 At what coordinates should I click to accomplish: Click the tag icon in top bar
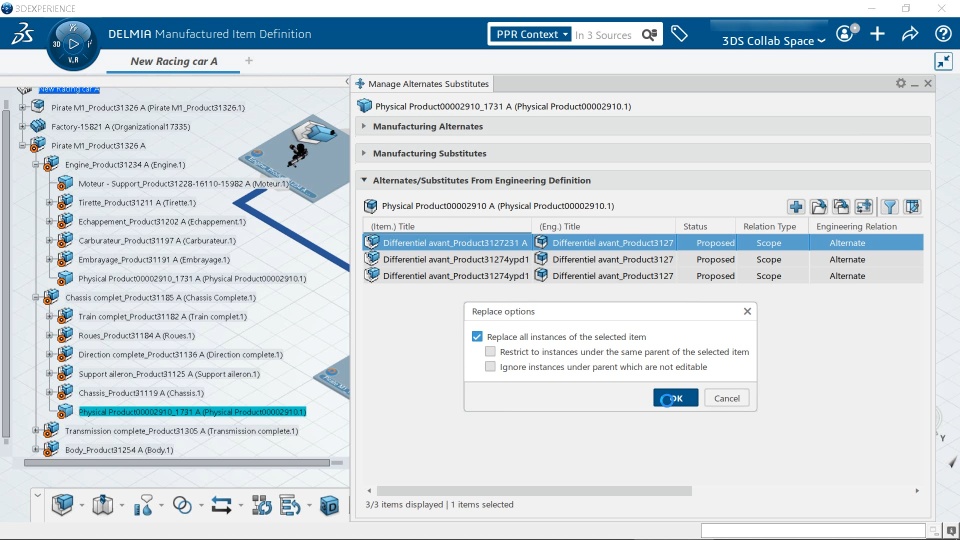679,34
